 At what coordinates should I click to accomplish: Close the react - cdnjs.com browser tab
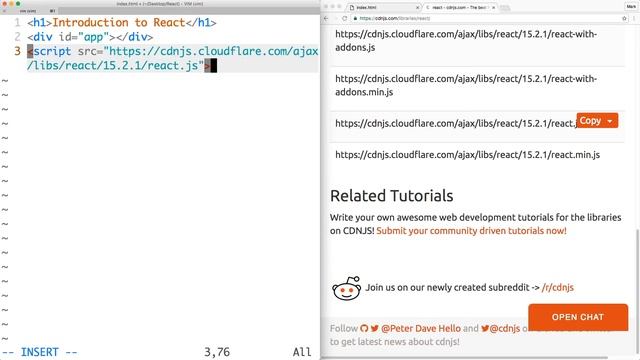tap(493, 7)
